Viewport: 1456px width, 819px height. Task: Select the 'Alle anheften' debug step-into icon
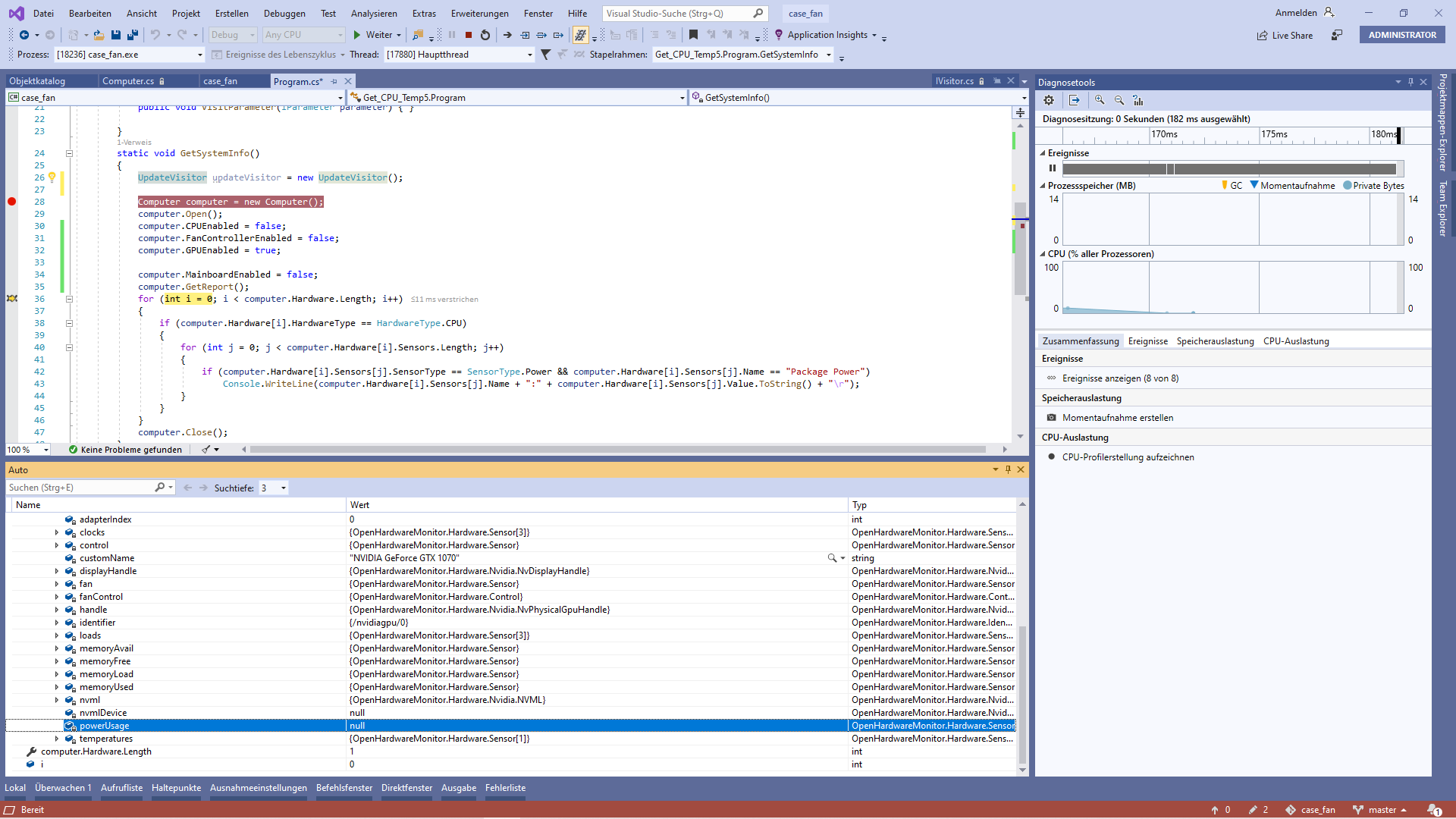[x=525, y=35]
